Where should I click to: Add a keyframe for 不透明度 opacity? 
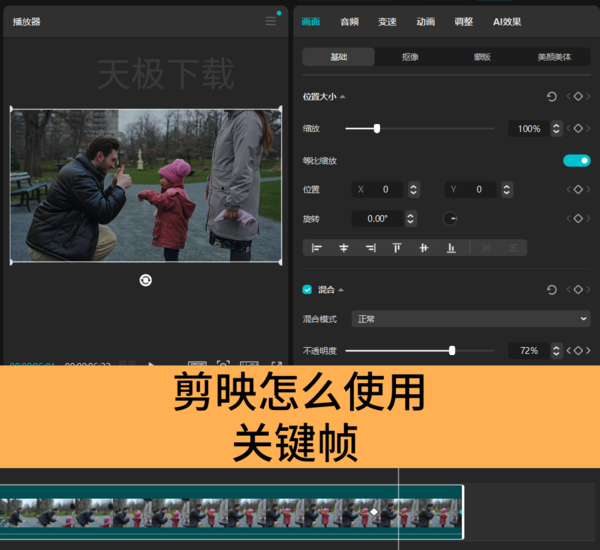(x=578, y=350)
